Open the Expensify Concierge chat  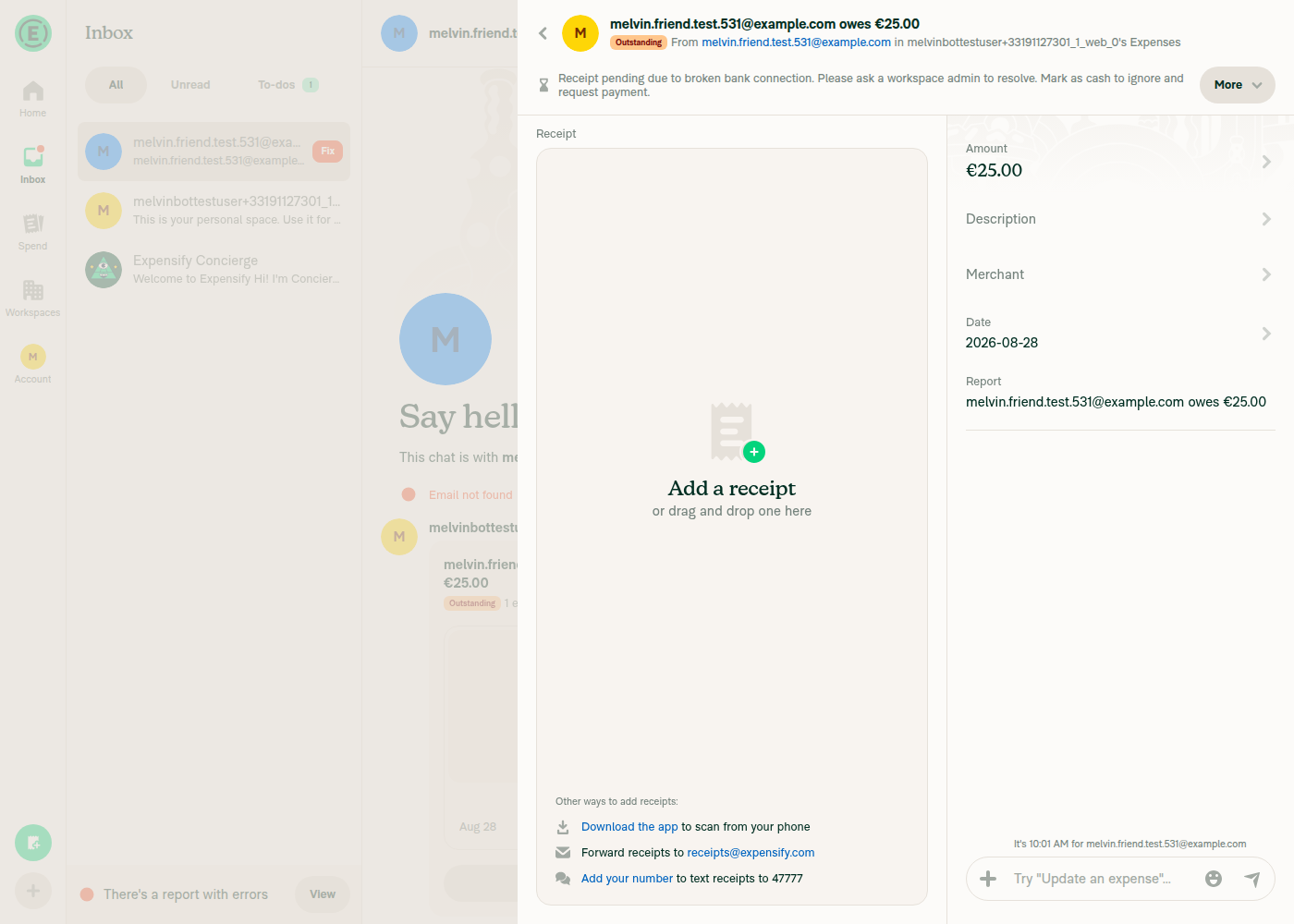pos(214,270)
